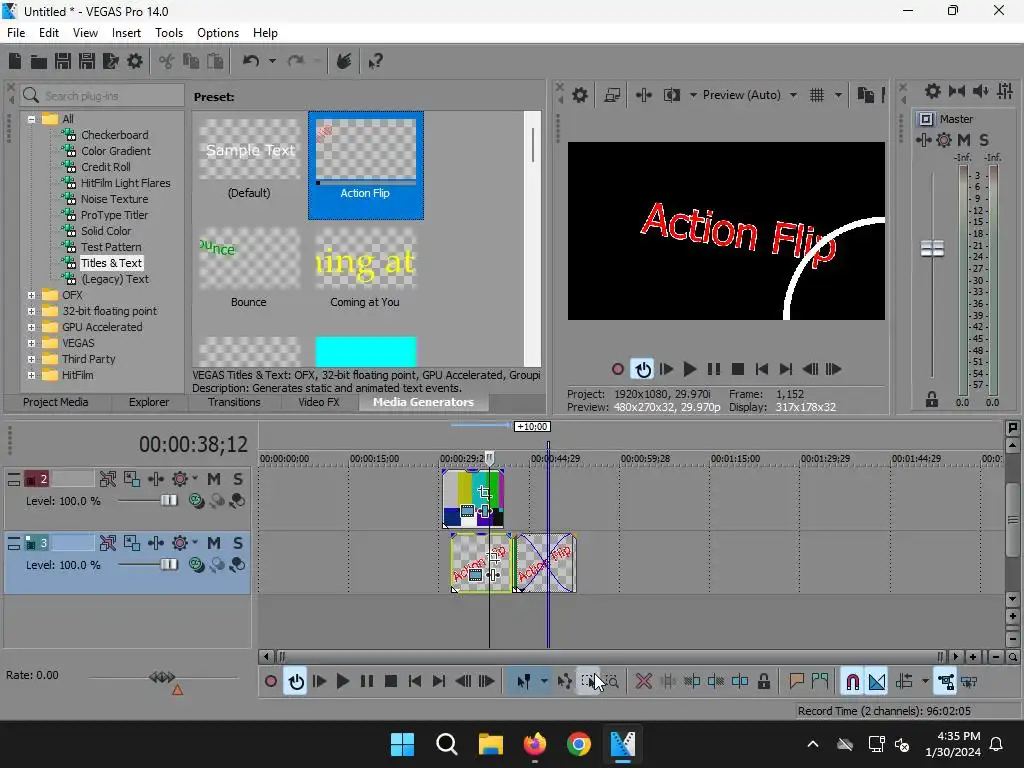Open the Master bus audio properties gear
This screenshot has width=1024, height=768.
[933, 91]
